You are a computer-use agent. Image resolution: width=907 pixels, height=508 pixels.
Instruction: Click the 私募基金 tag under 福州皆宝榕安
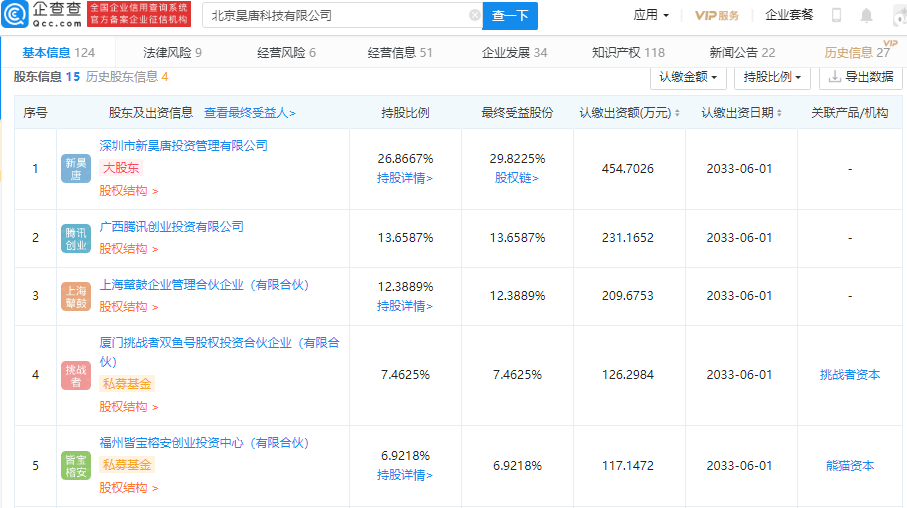click(127, 465)
